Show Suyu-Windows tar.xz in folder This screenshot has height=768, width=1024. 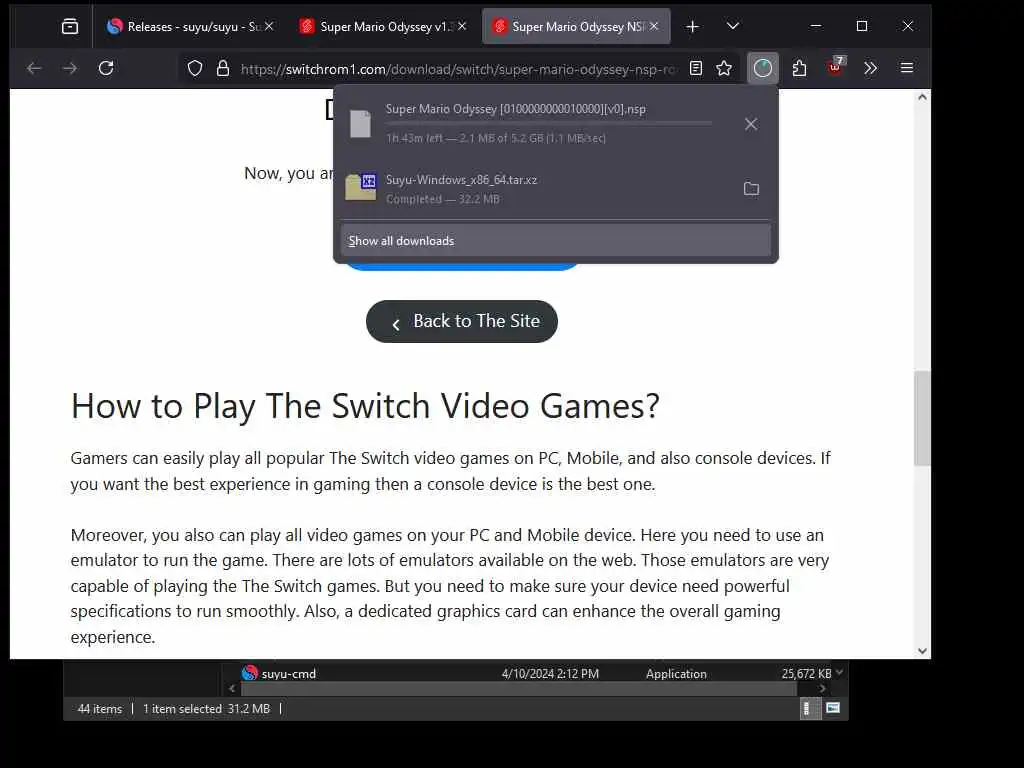click(752, 189)
